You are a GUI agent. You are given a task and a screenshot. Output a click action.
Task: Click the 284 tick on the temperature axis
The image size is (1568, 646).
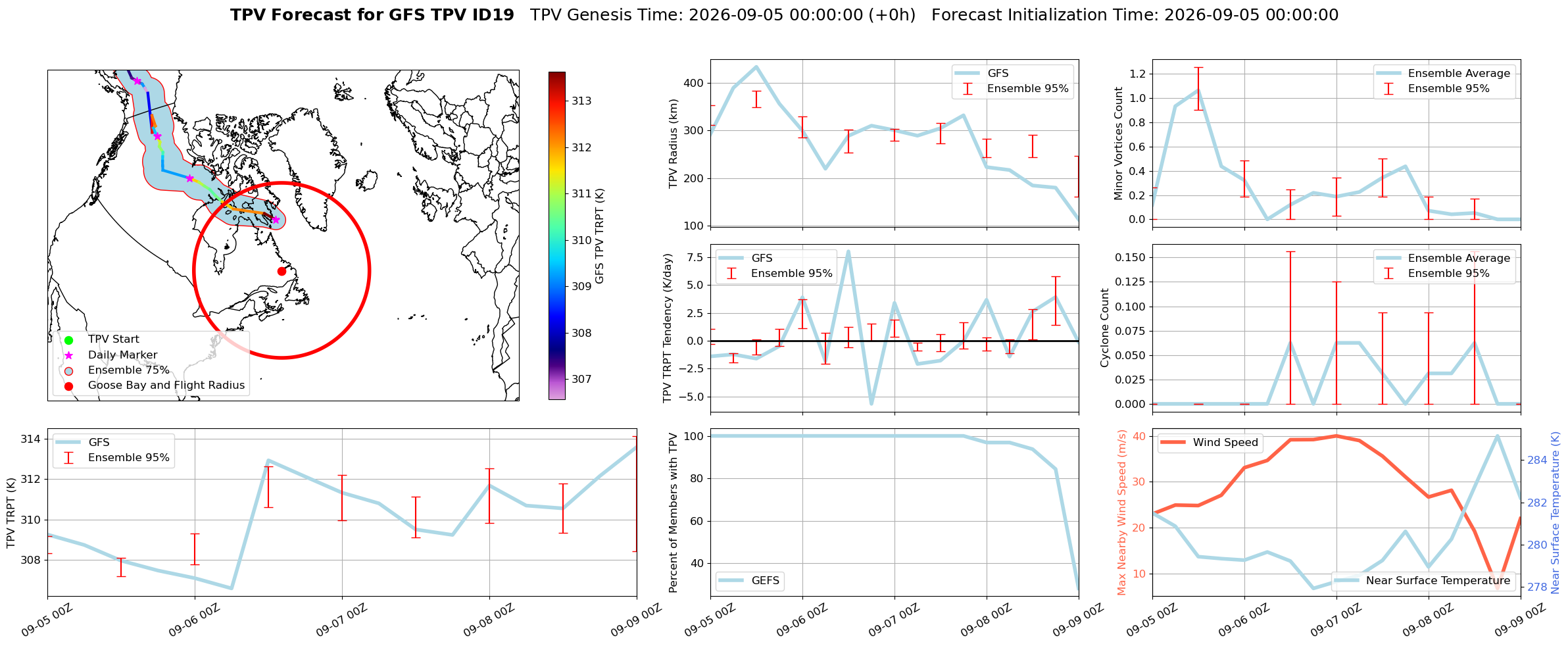(1537, 460)
